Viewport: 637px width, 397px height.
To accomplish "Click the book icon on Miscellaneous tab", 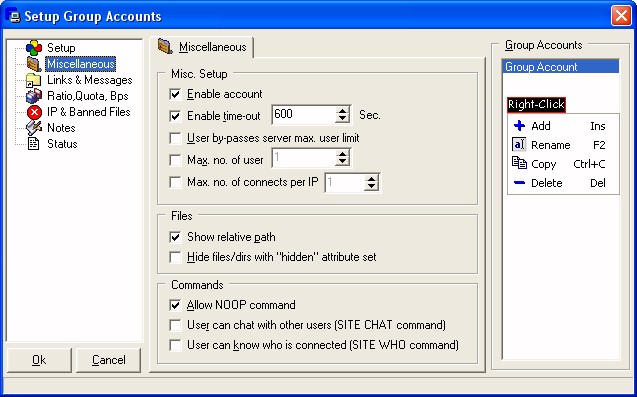I will [x=165, y=47].
